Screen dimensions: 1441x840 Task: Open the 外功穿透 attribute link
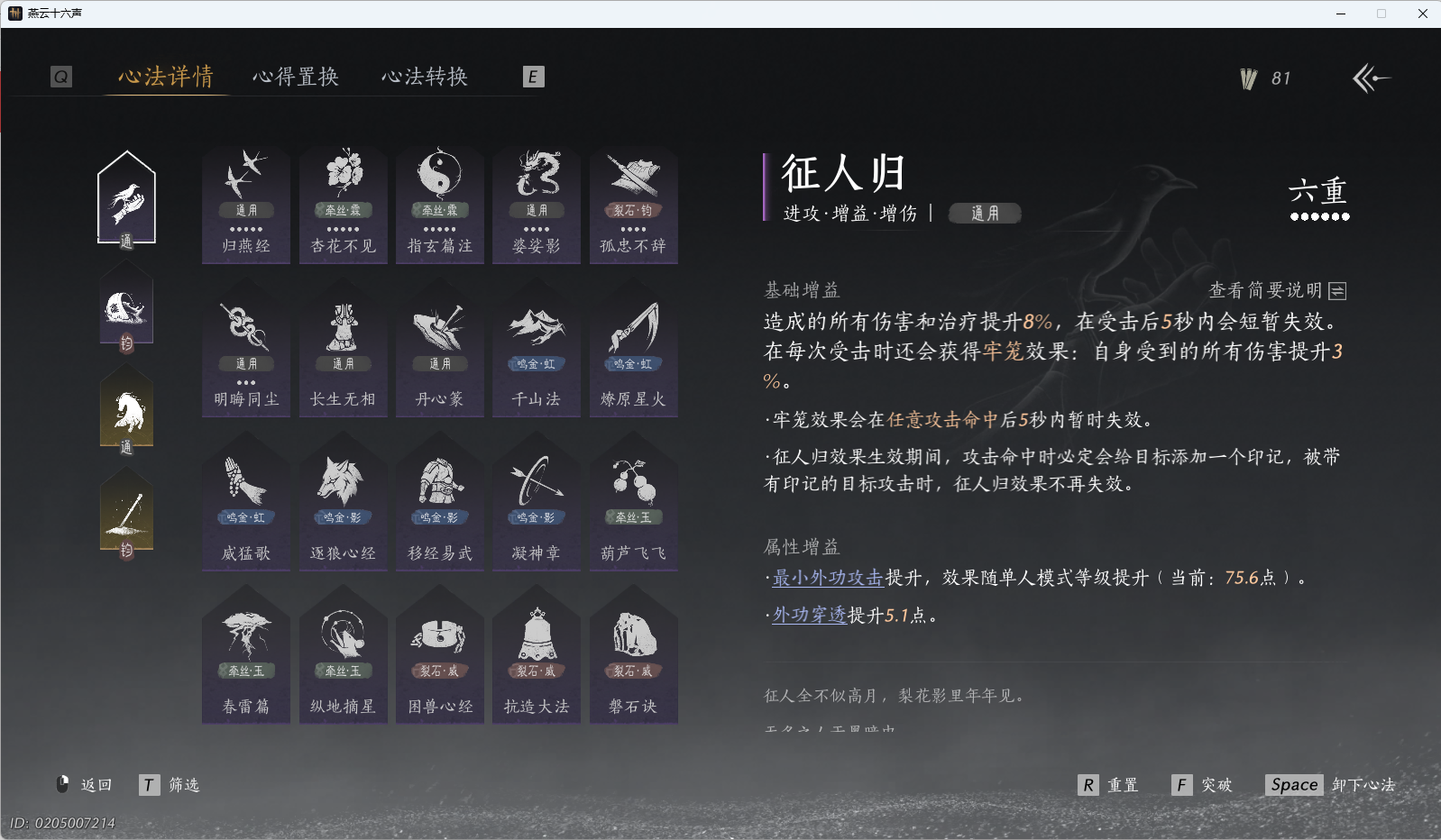tap(810, 615)
